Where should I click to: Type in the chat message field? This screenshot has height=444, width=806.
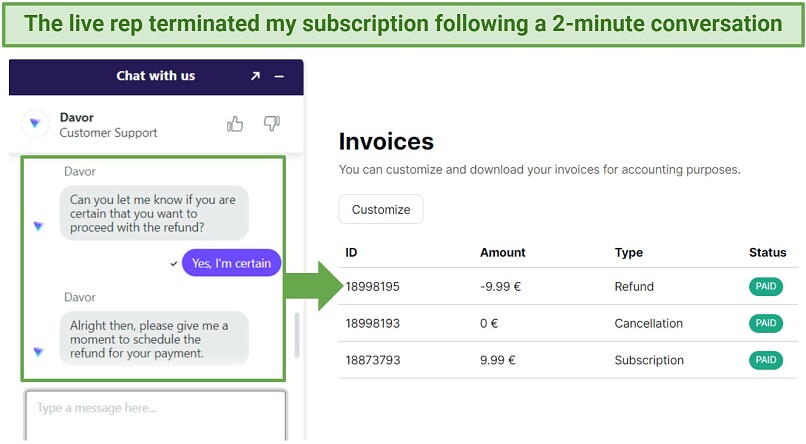tap(155, 409)
